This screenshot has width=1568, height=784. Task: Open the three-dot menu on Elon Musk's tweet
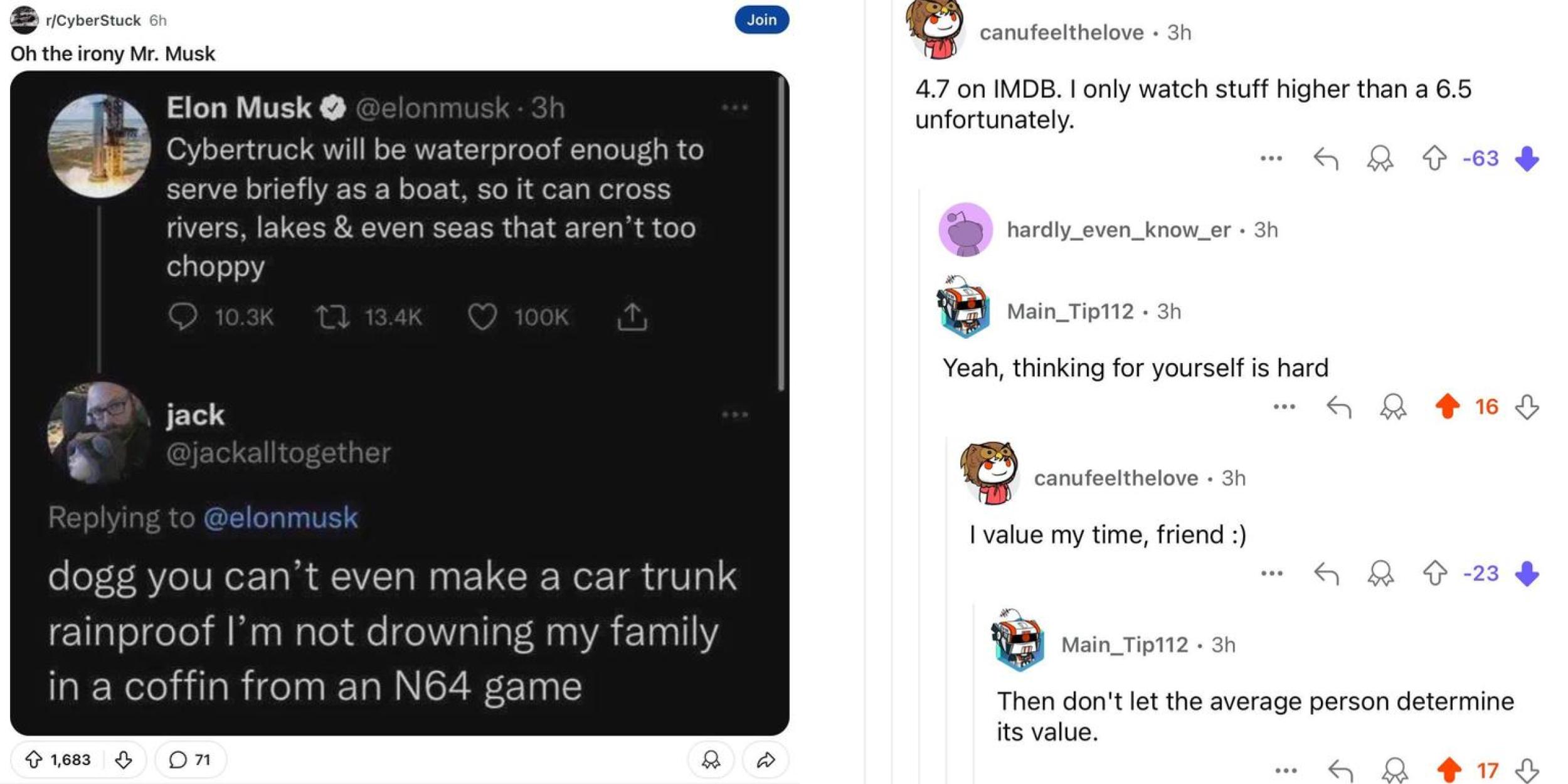734,108
